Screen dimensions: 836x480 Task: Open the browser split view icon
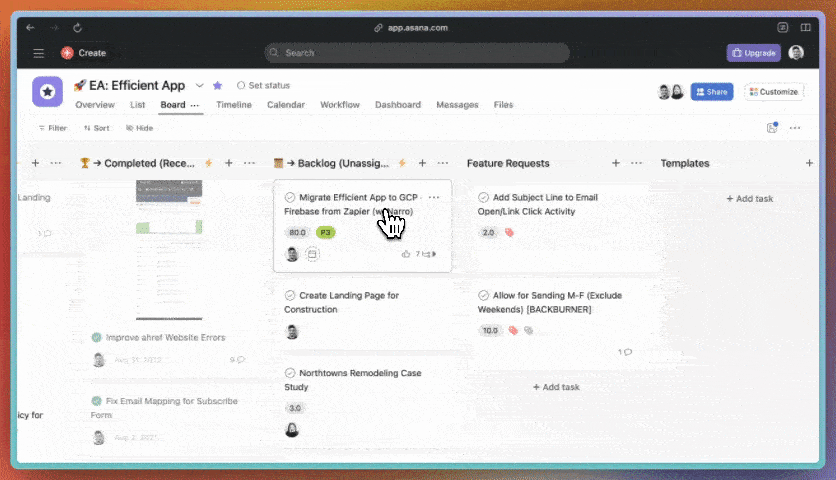point(806,28)
